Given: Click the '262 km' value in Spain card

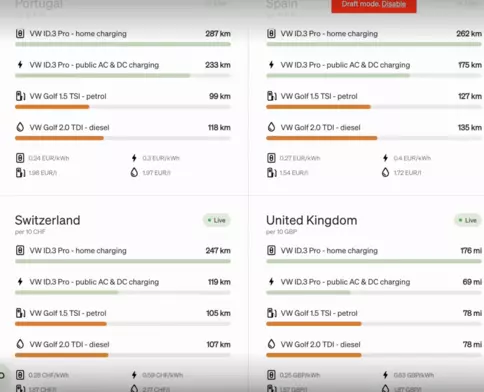Looking at the screenshot, I should (x=469, y=34).
